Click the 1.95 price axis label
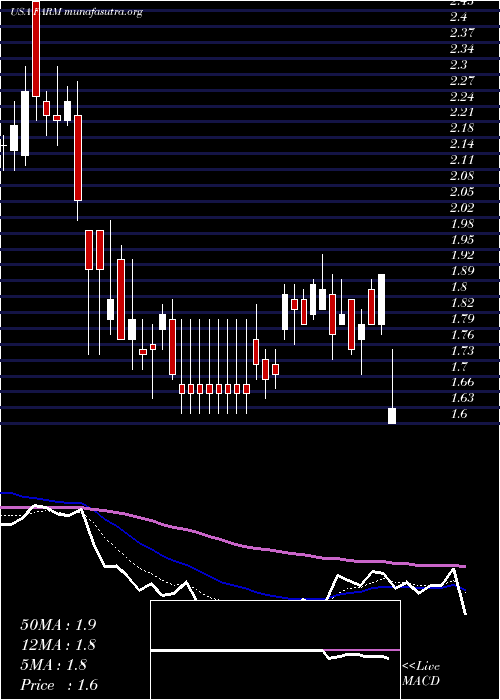Viewport: 500px width, 700px height. tap(462, 240)
